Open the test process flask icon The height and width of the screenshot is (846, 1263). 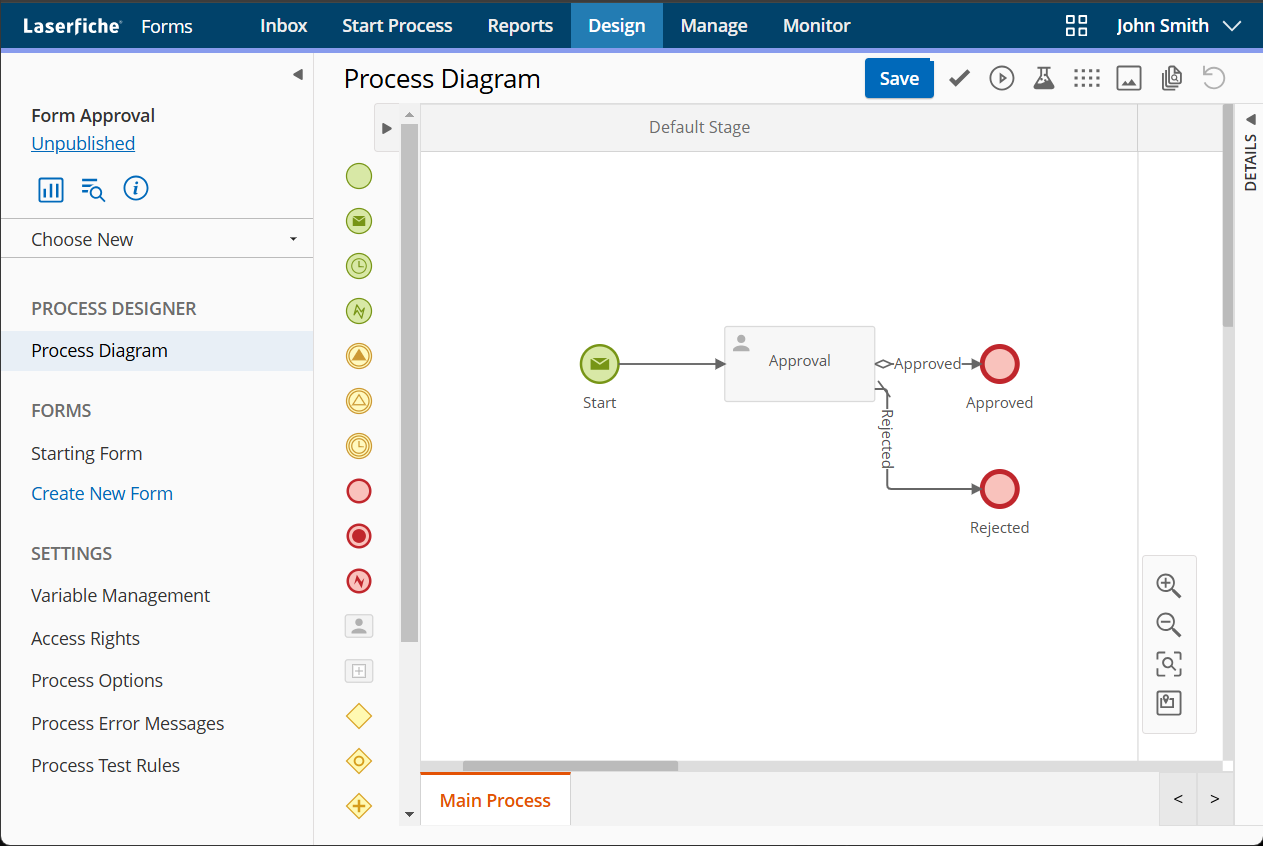click(x=1044, y=78)
